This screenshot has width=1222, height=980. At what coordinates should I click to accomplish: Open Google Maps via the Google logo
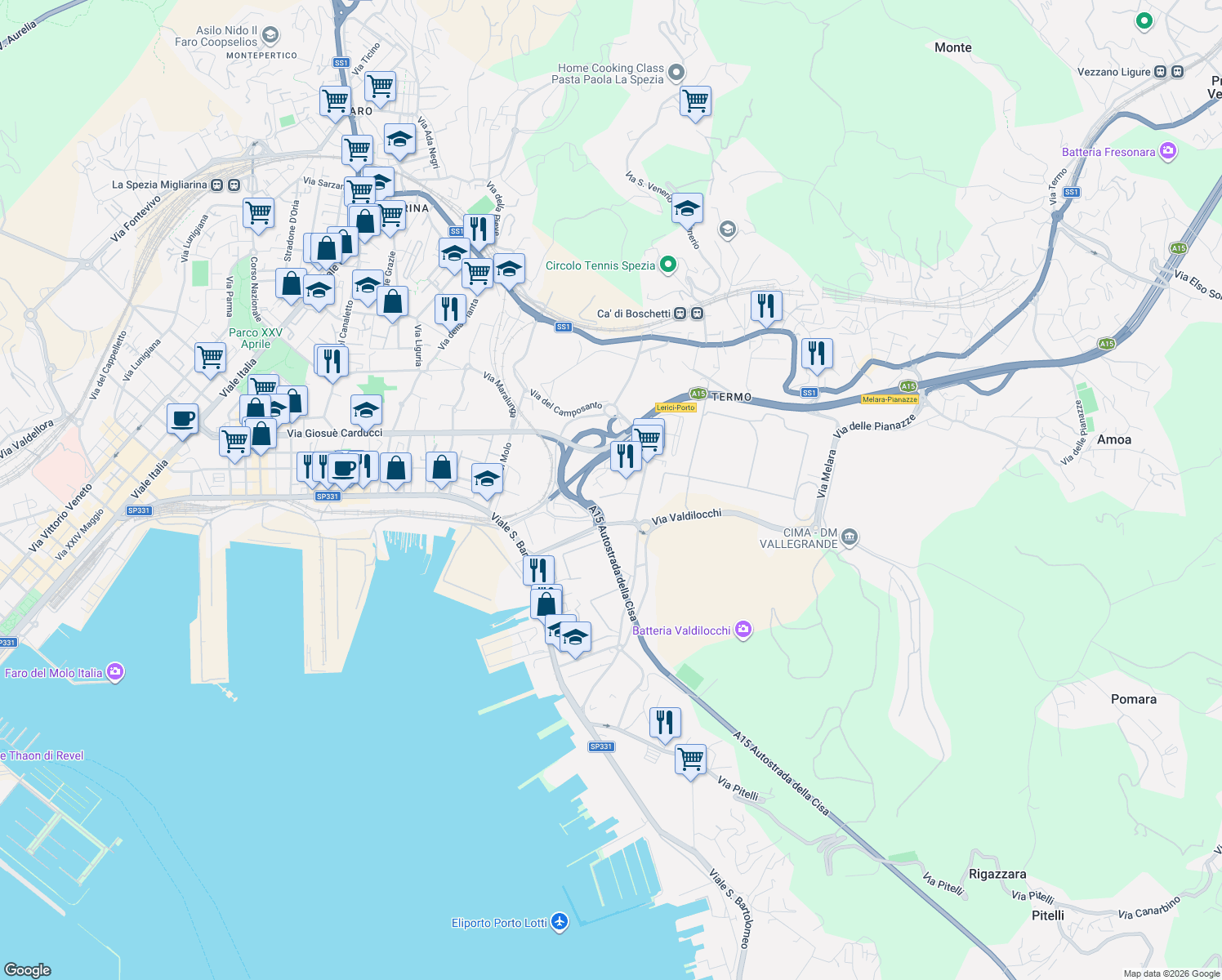28,969
